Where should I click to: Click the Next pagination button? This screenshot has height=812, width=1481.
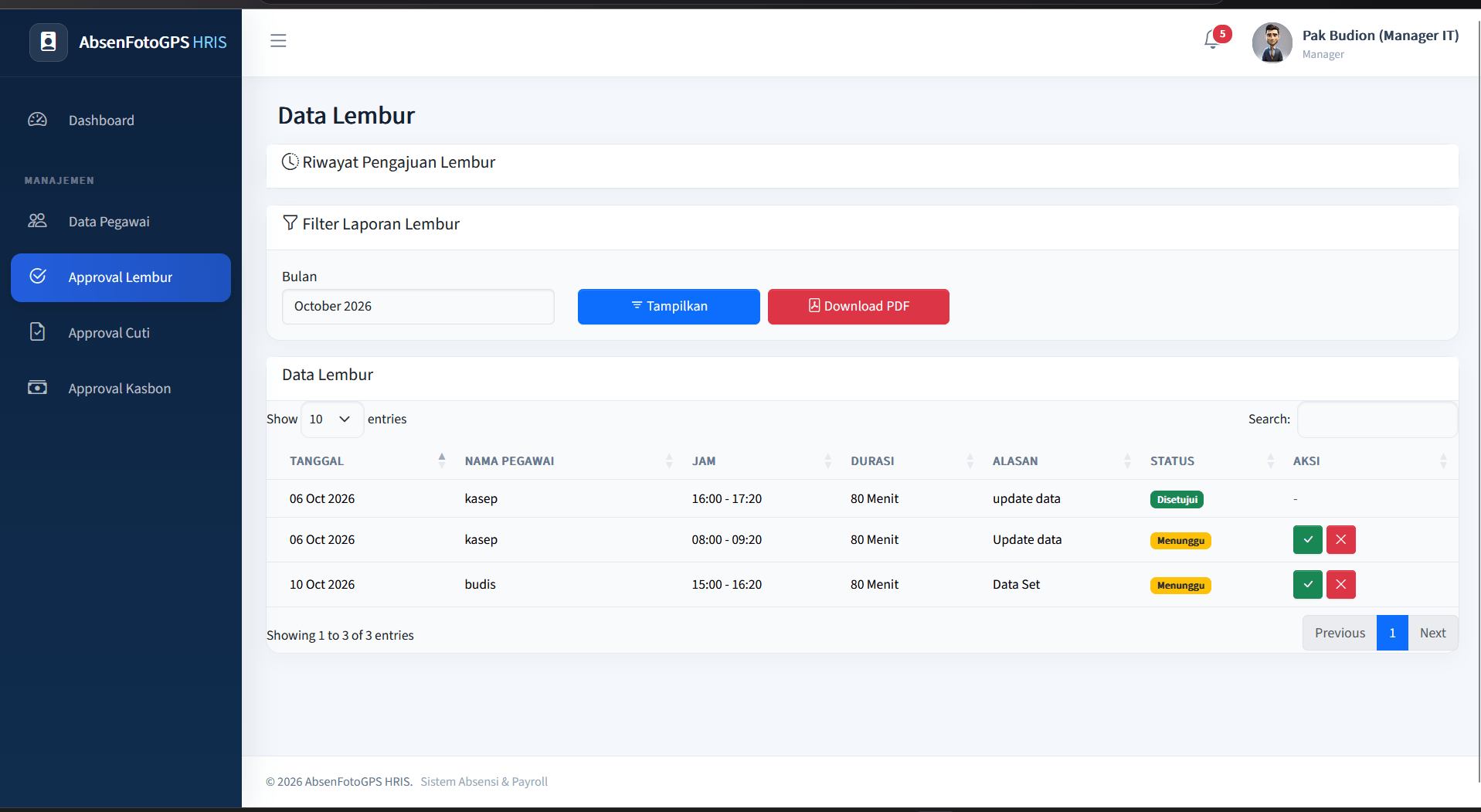click(1433, 634)
